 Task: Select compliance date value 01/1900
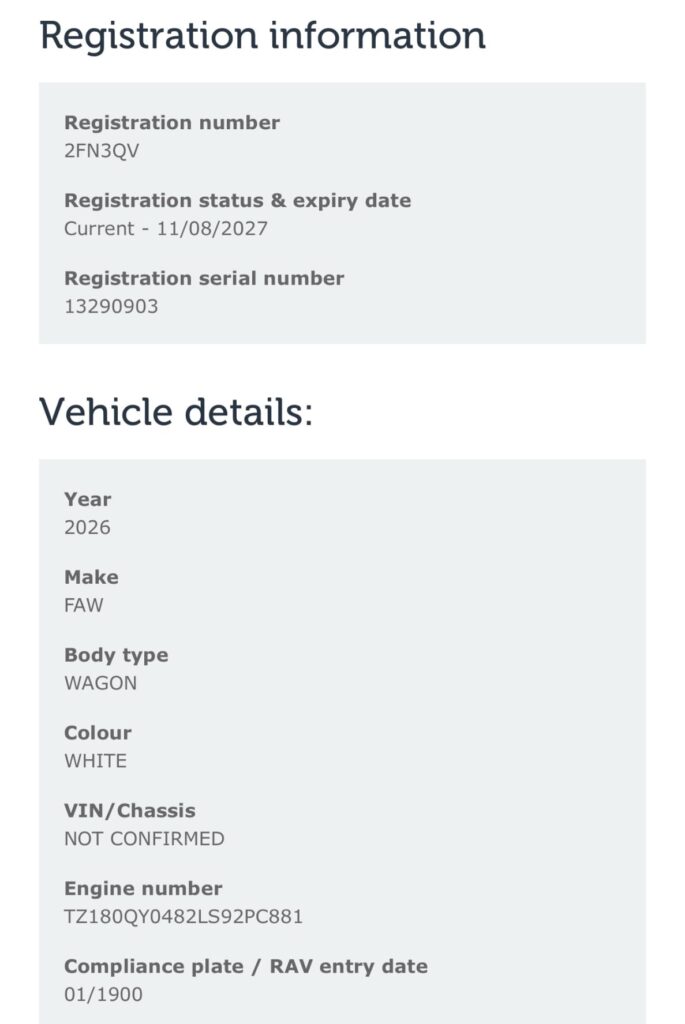(103, 995)
